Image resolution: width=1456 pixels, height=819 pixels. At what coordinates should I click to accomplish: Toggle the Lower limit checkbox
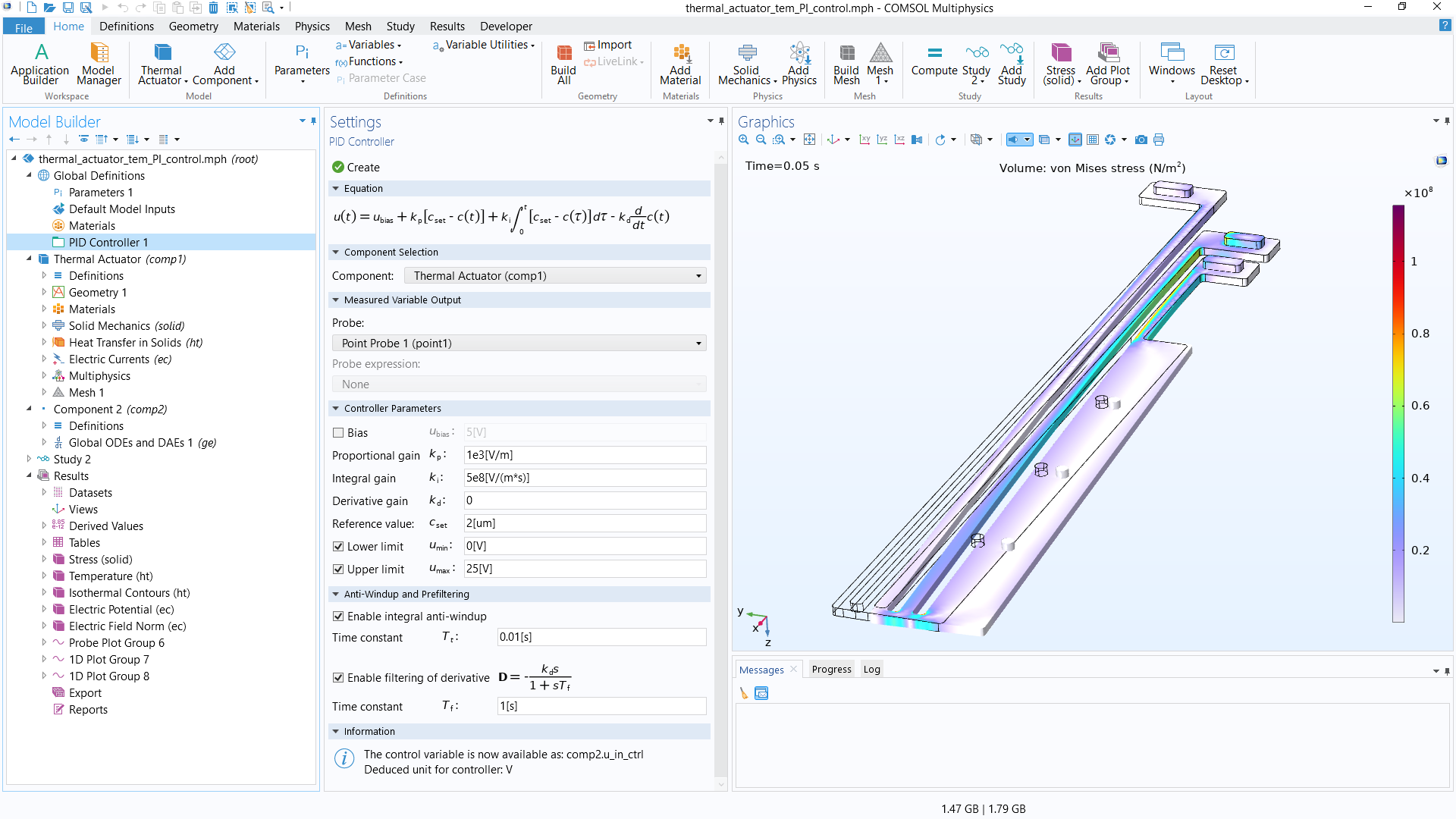coord(338,547)
